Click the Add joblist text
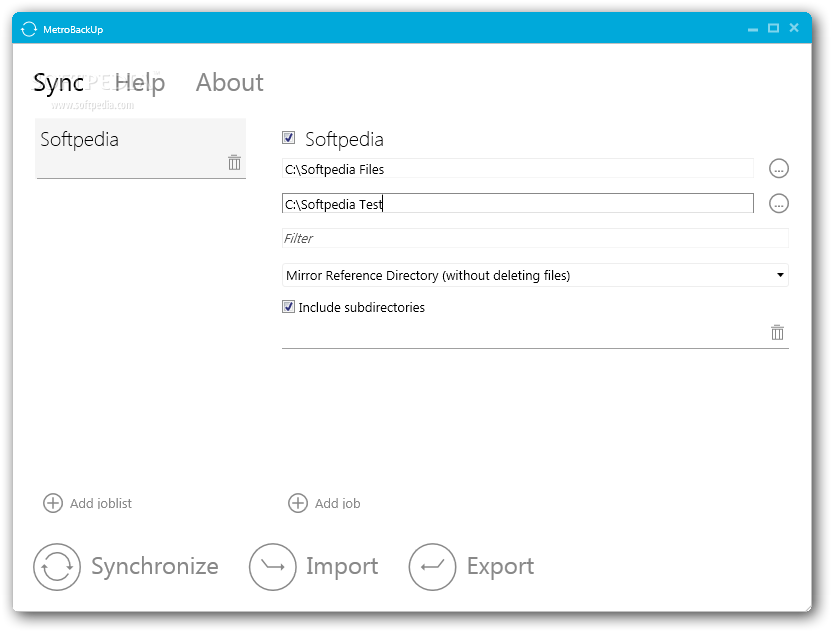 (101, 503)
